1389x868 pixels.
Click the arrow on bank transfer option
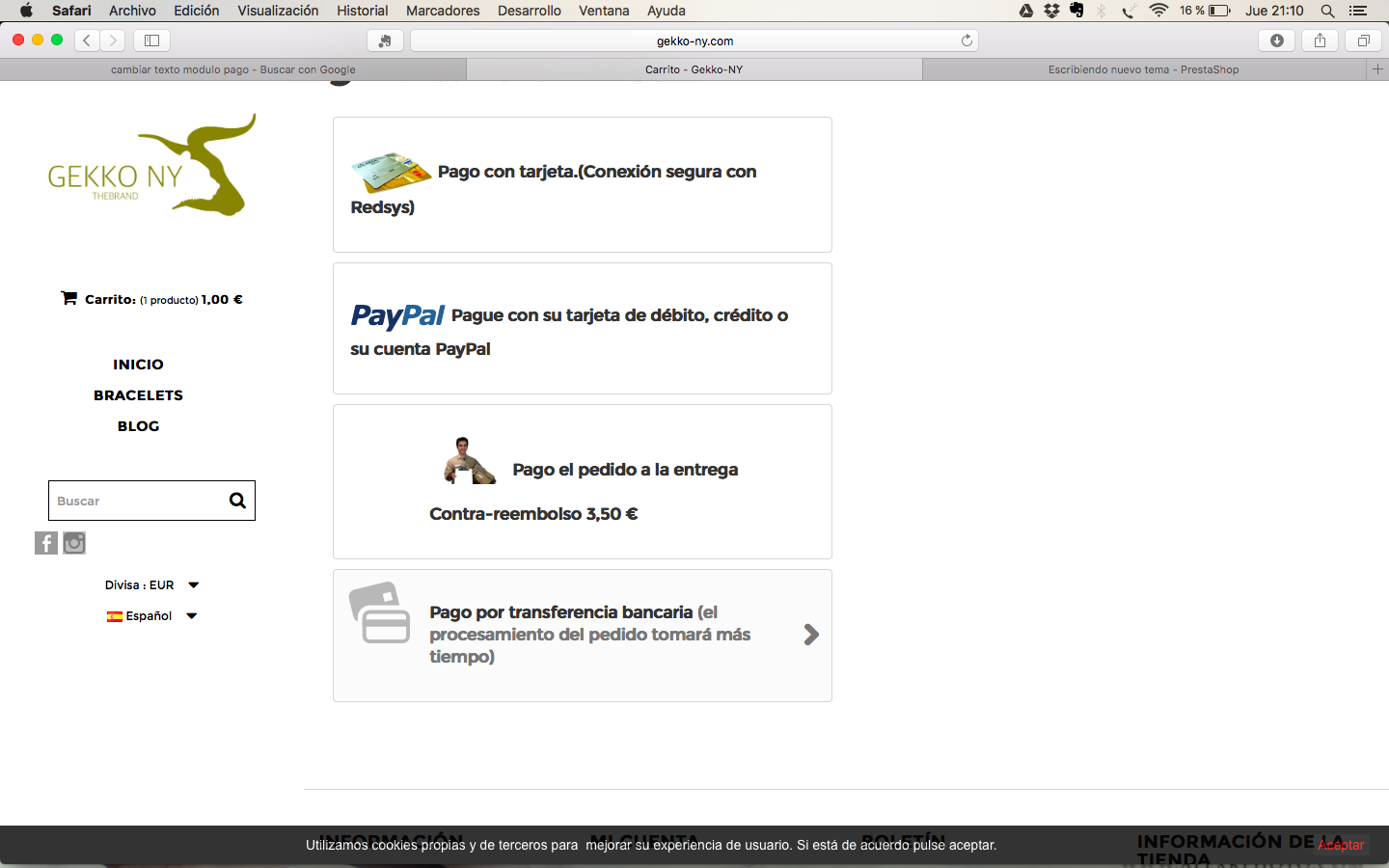point(811,635)
